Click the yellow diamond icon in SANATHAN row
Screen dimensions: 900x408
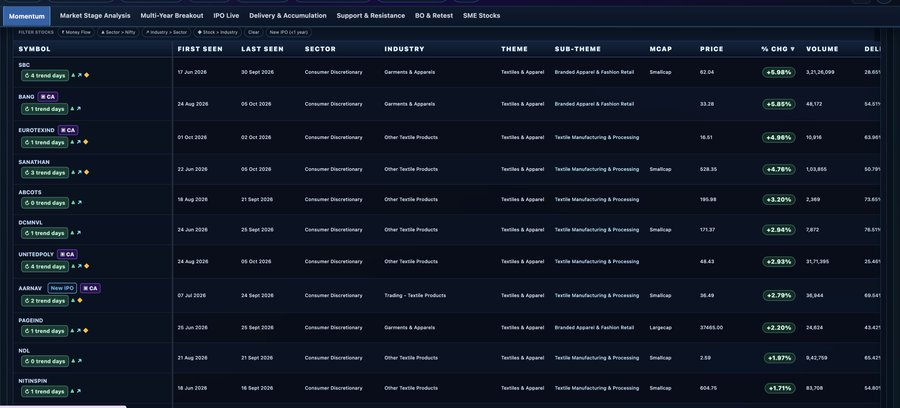pos(86,172)
